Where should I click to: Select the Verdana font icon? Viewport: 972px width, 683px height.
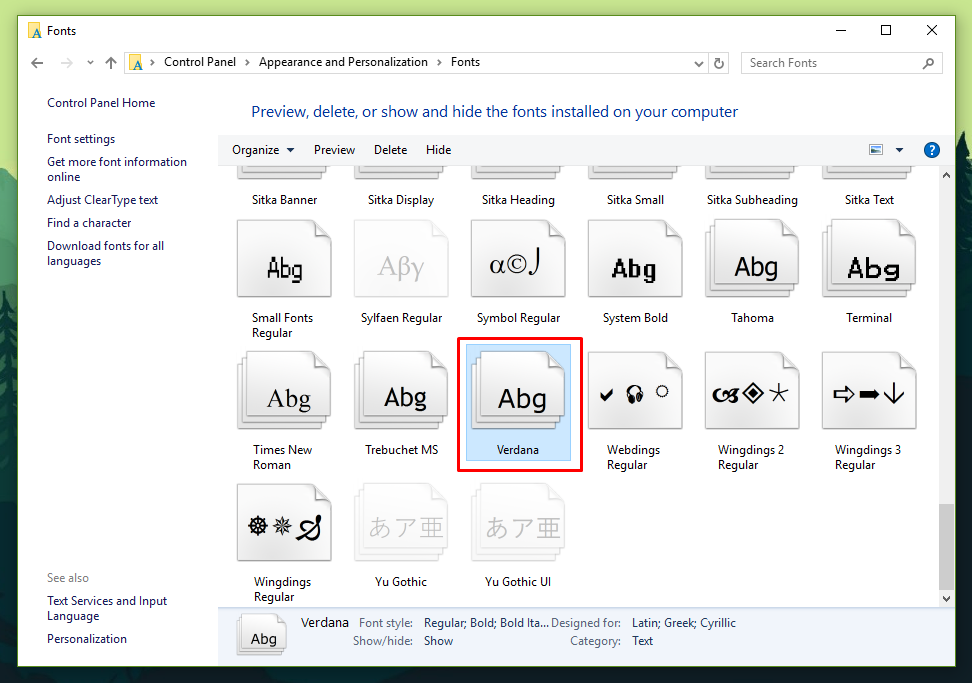[518, 390]
